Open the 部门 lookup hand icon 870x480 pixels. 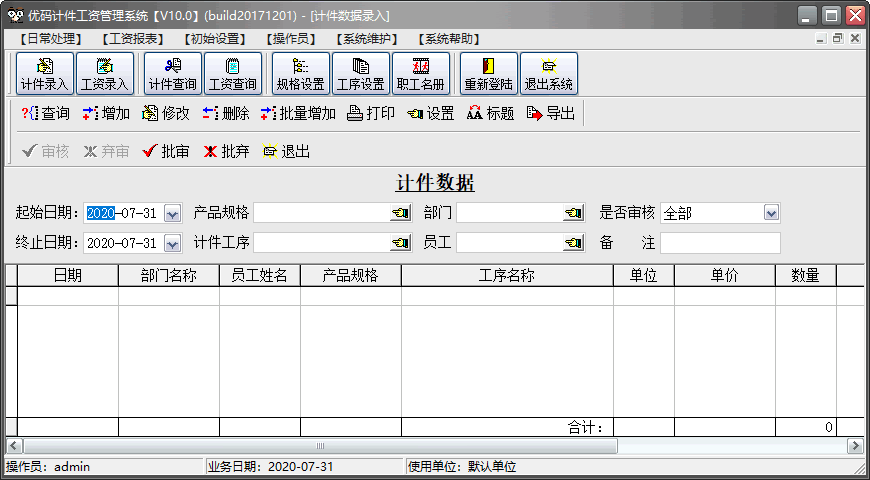pos(574,213)
